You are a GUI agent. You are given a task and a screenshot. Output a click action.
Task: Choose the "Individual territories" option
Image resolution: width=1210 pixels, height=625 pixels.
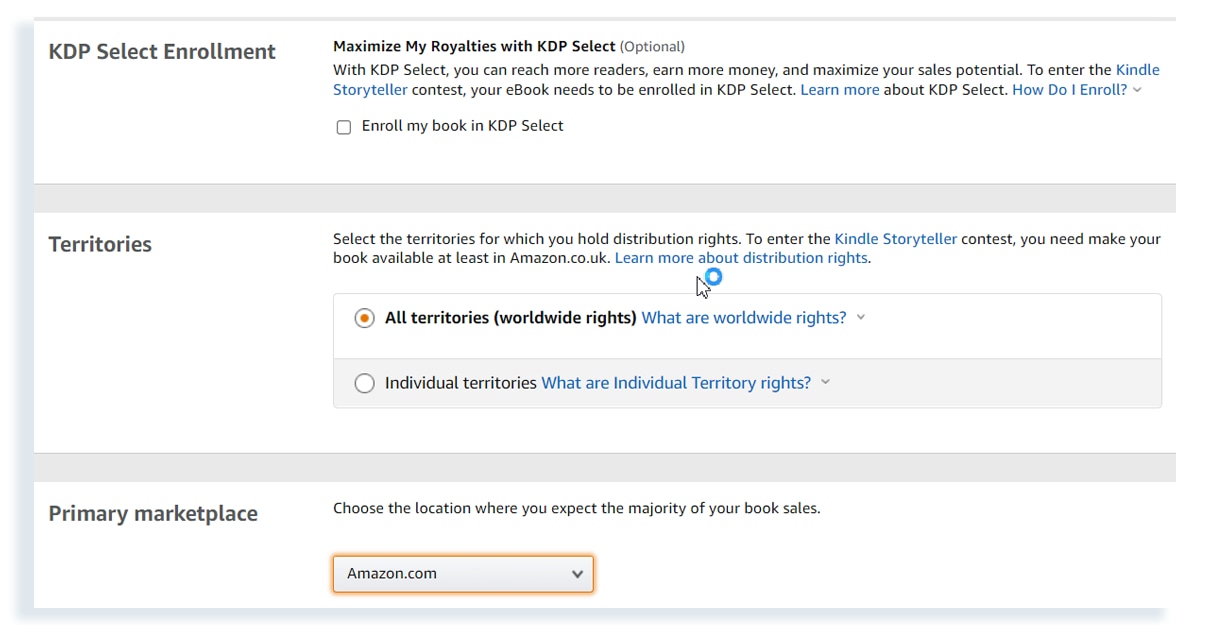point(365,382)
